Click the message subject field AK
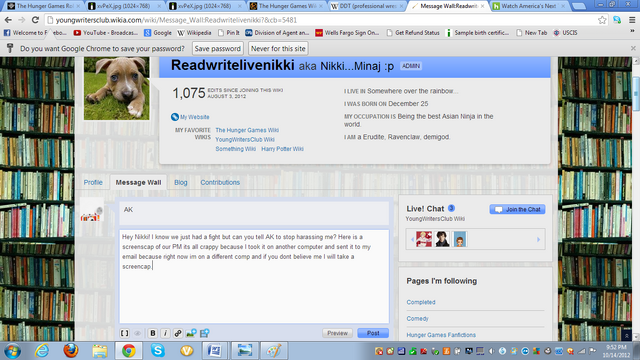The image size is (640, 360). click(254, 212)
